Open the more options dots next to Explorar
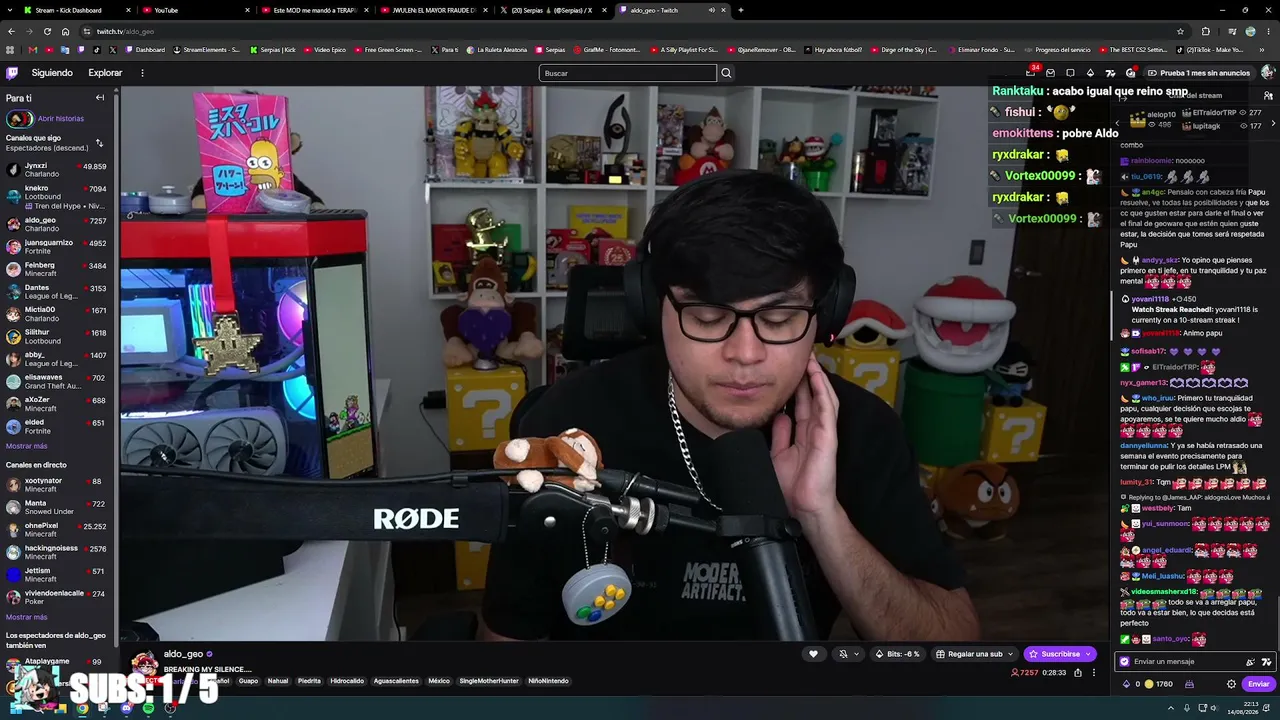Screen dimensions: 1280x720 (x=142, y=73)
